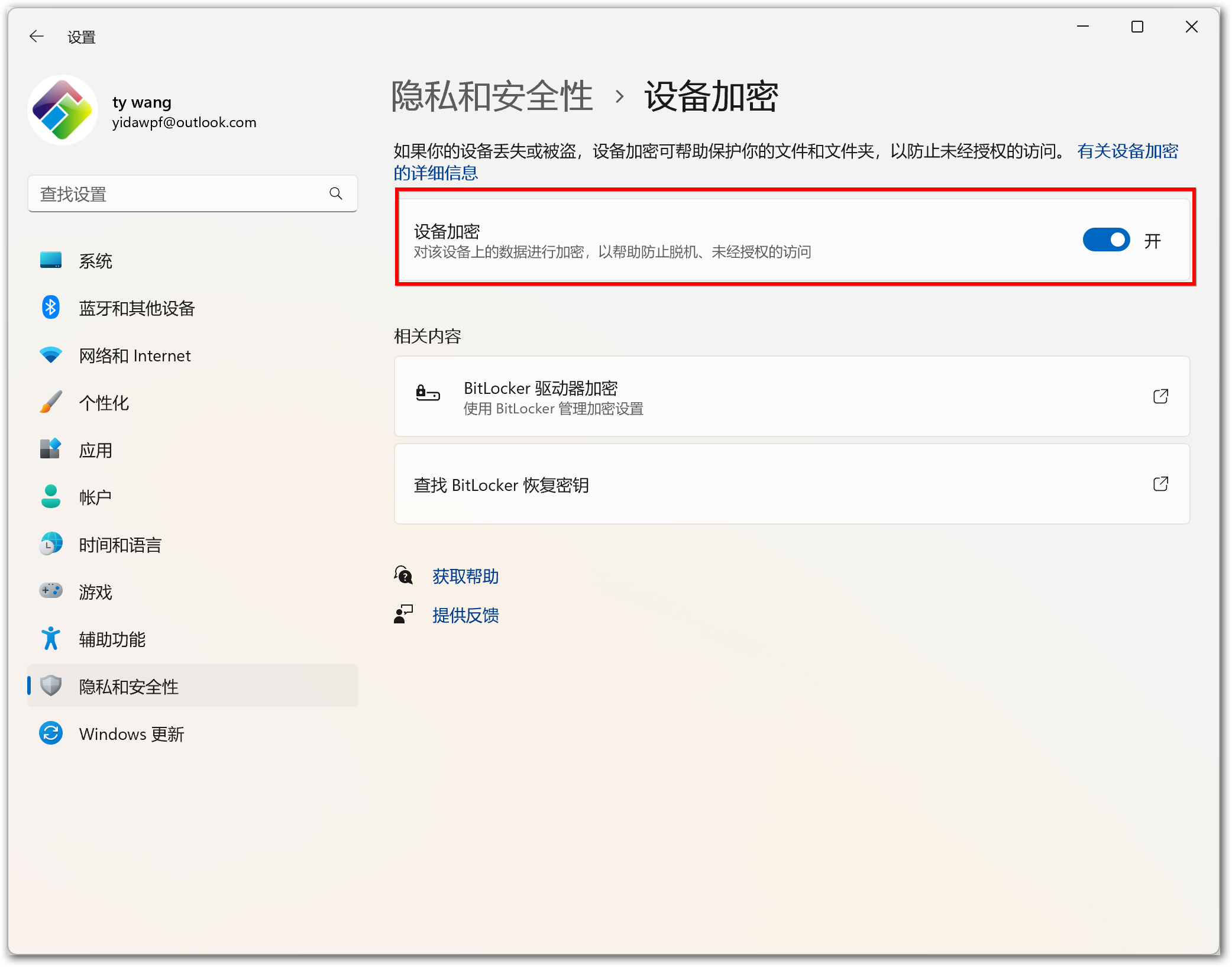Screen dimensions: 1232x967
Task: Click the 相关内容 section heading
Action: point(428,336)
